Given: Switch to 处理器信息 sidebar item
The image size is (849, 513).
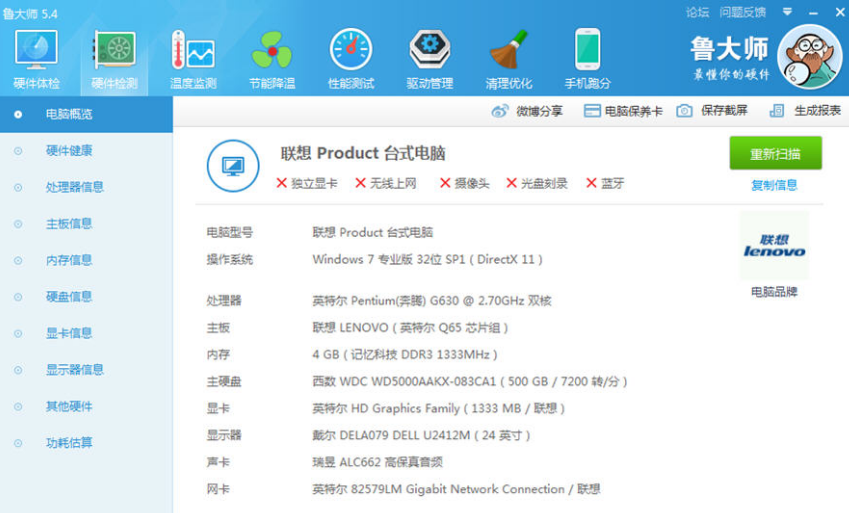Looking at the screenshot, I should click(x=74, y=187).
